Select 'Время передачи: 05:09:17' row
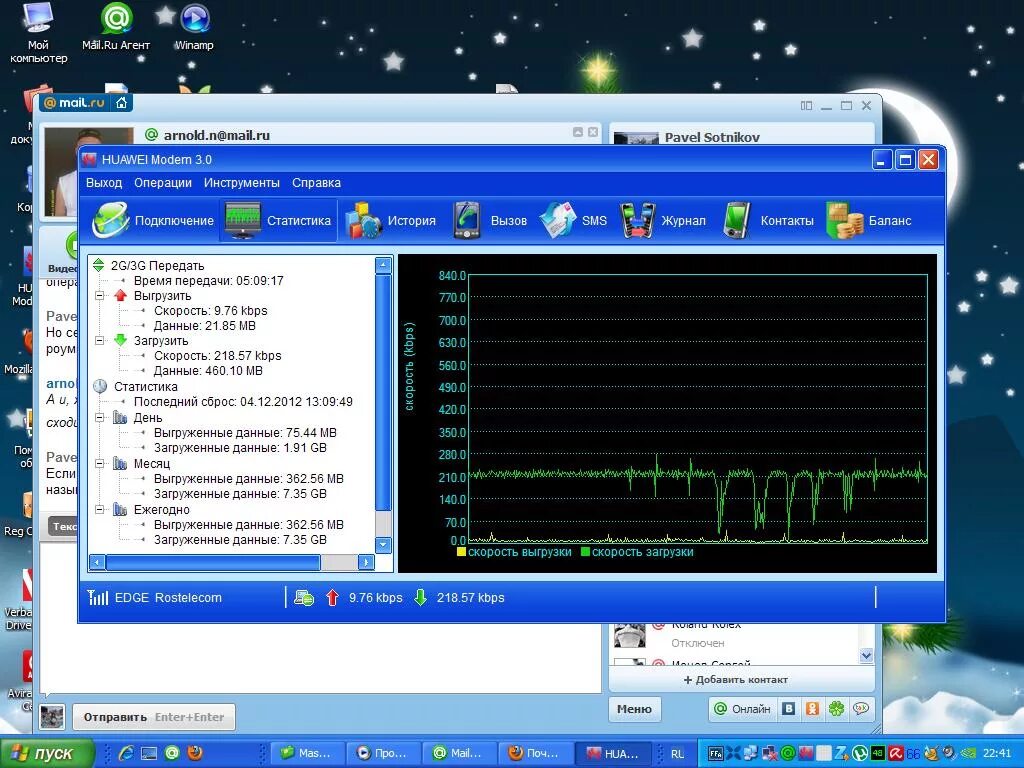1024x768 pixels. (x=208, y=281)
